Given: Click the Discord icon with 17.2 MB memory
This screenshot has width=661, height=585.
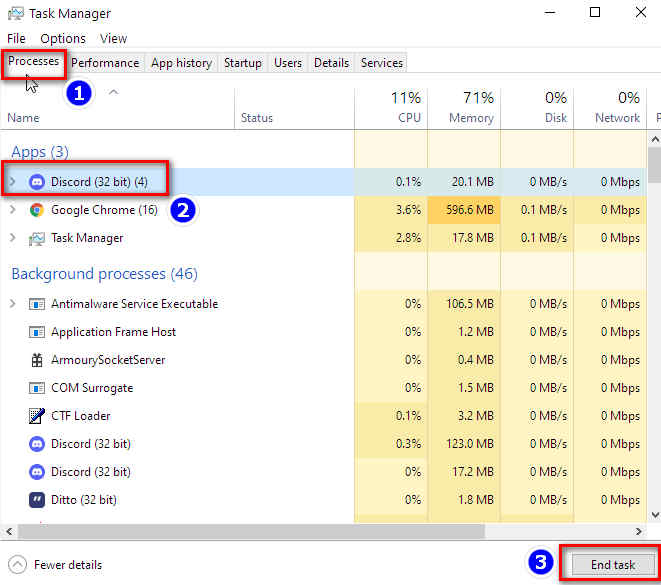Looking at the screenshot, I should pyautogui.click(x=37, y=472).
